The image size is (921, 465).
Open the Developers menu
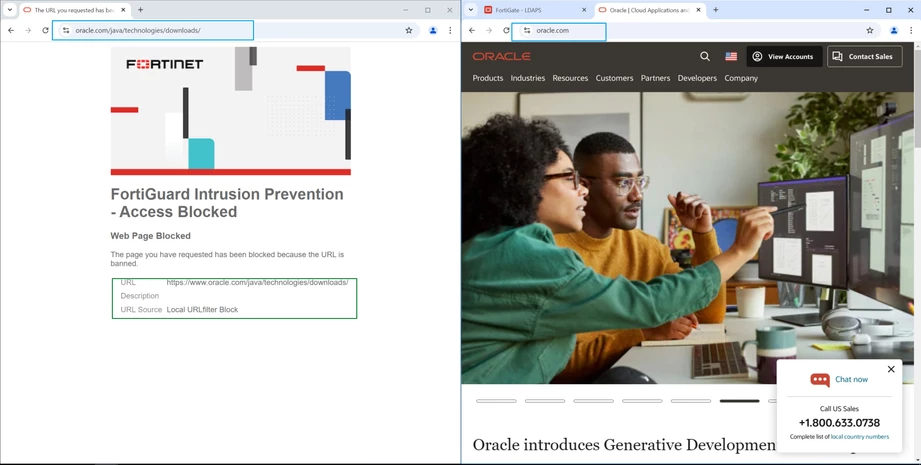(697, 78)
